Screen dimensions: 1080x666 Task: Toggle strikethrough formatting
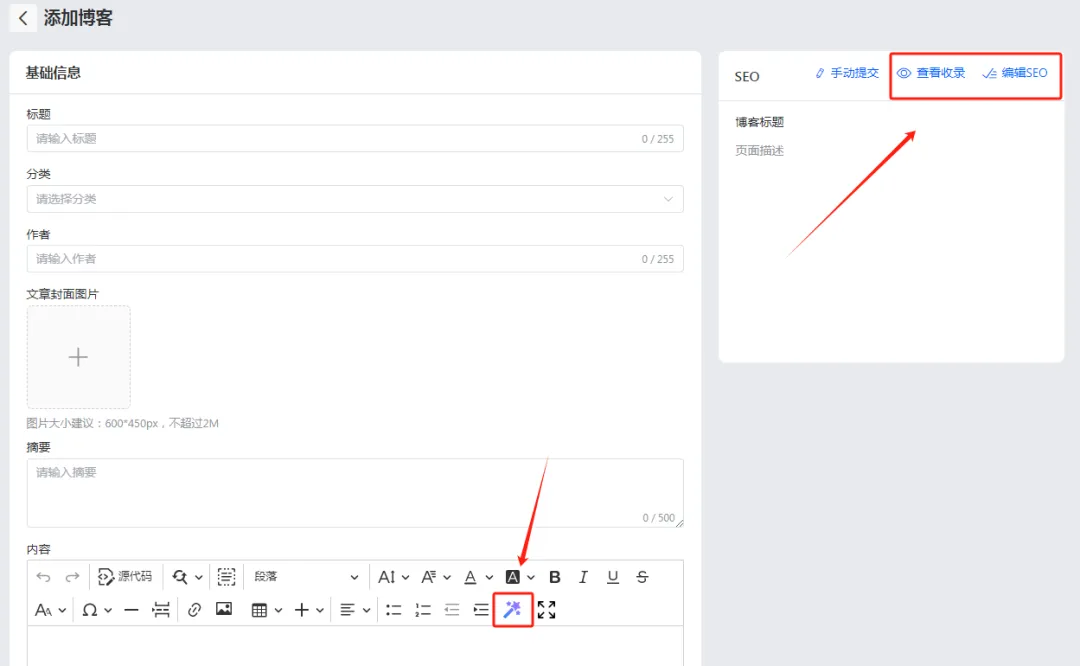point(641,577)
